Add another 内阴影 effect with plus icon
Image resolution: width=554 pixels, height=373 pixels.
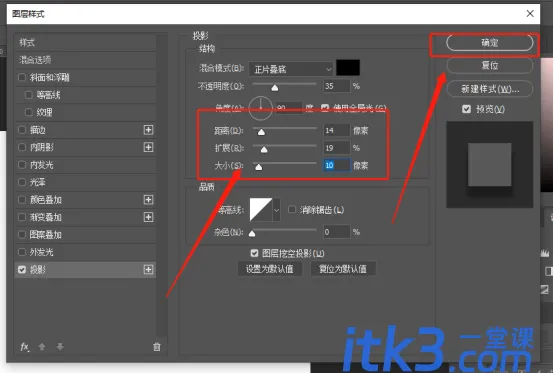pyautogui.click(x=148, y=147)
